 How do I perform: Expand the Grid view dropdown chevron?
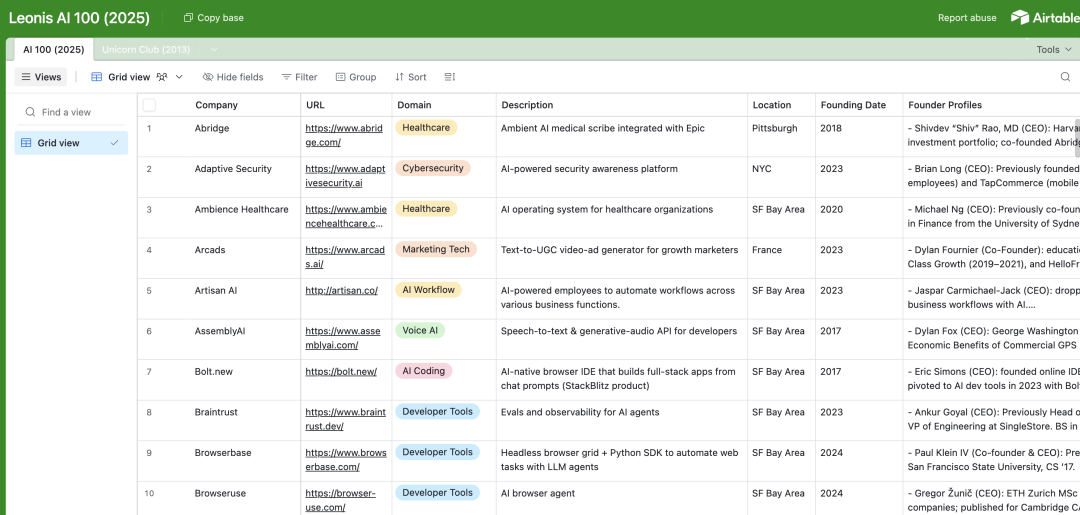180,77
